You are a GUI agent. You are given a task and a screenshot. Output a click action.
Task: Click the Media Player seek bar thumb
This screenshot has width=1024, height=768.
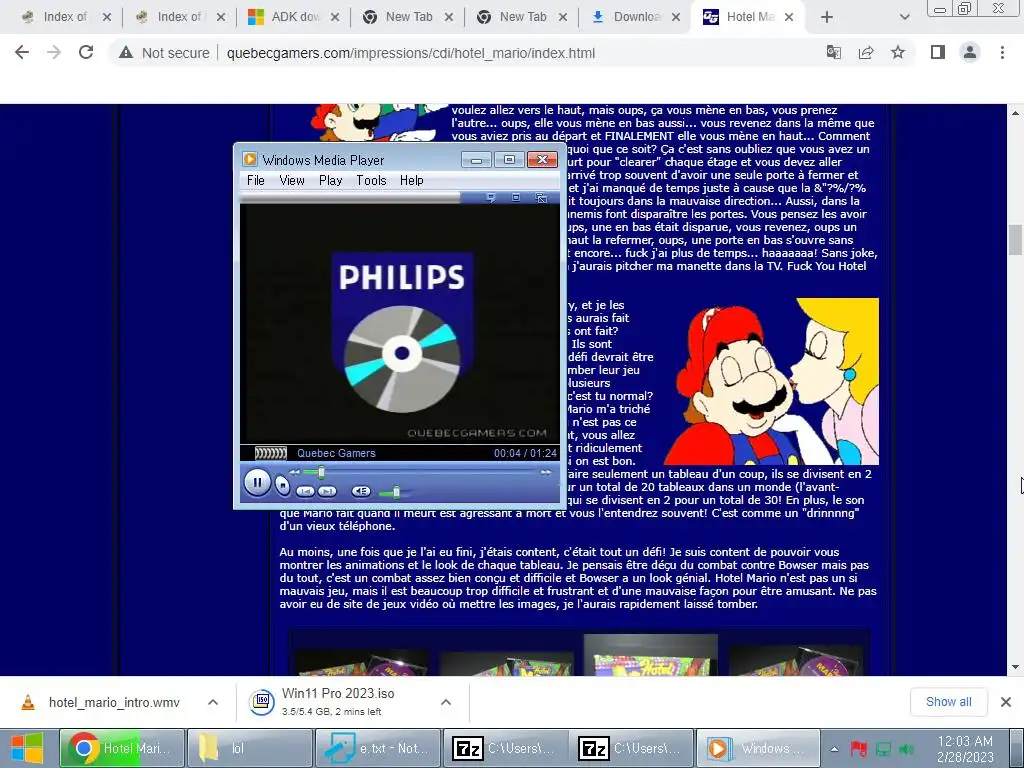(x=321, y=472)
